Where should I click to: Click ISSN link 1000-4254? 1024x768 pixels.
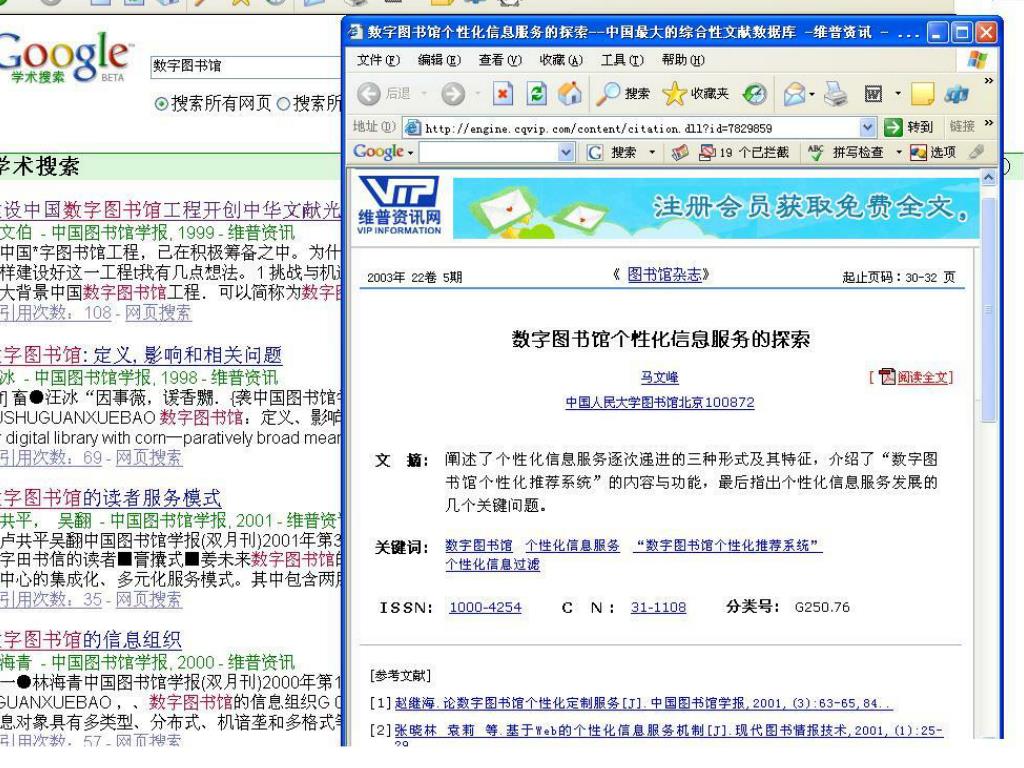[485, 607]
